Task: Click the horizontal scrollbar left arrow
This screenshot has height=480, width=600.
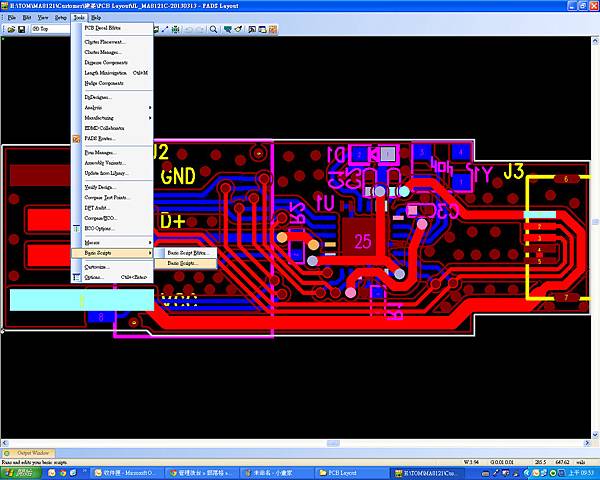Action: (4, 444)
